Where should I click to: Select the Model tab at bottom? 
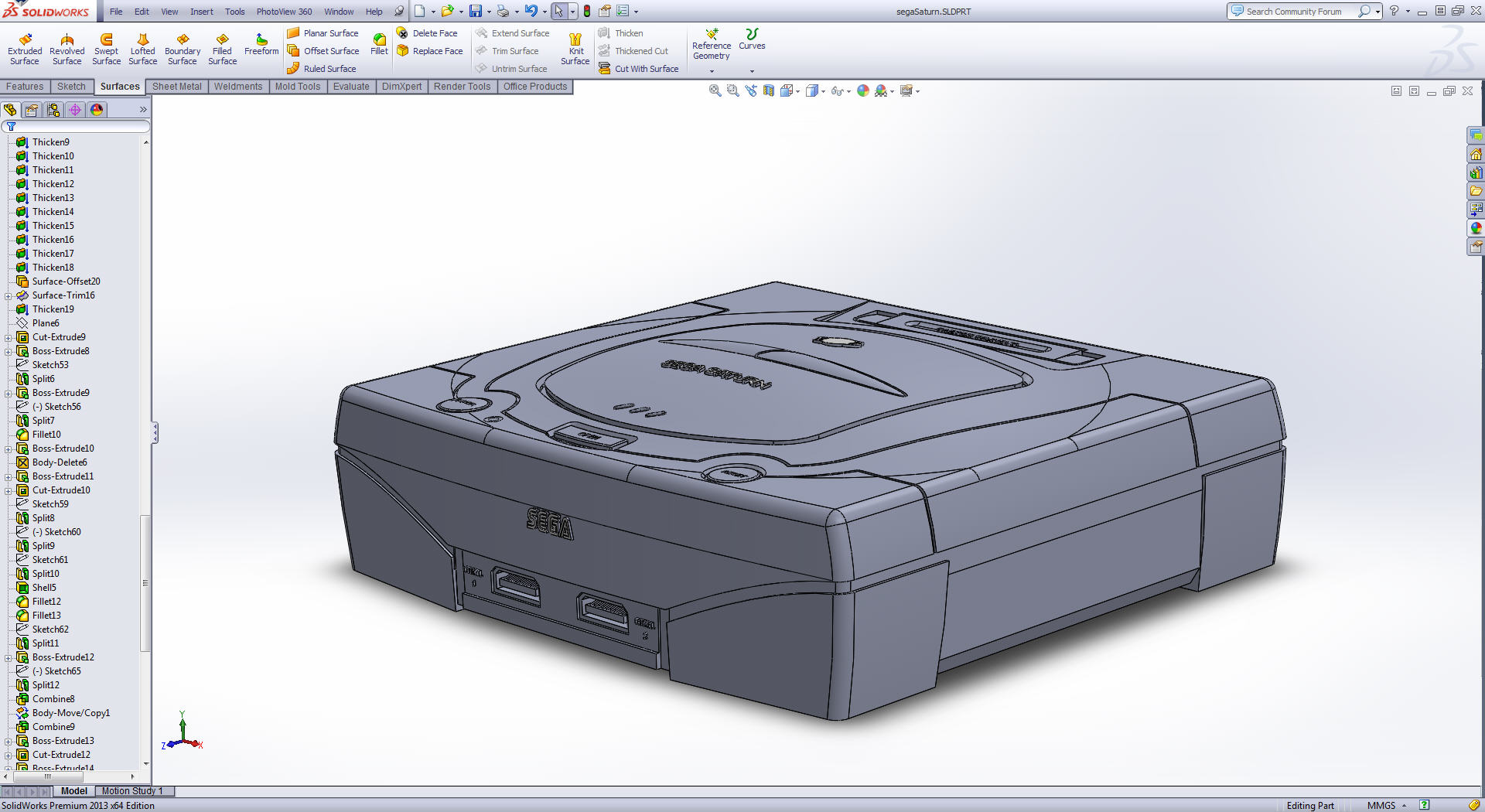(x=74, y=791)
